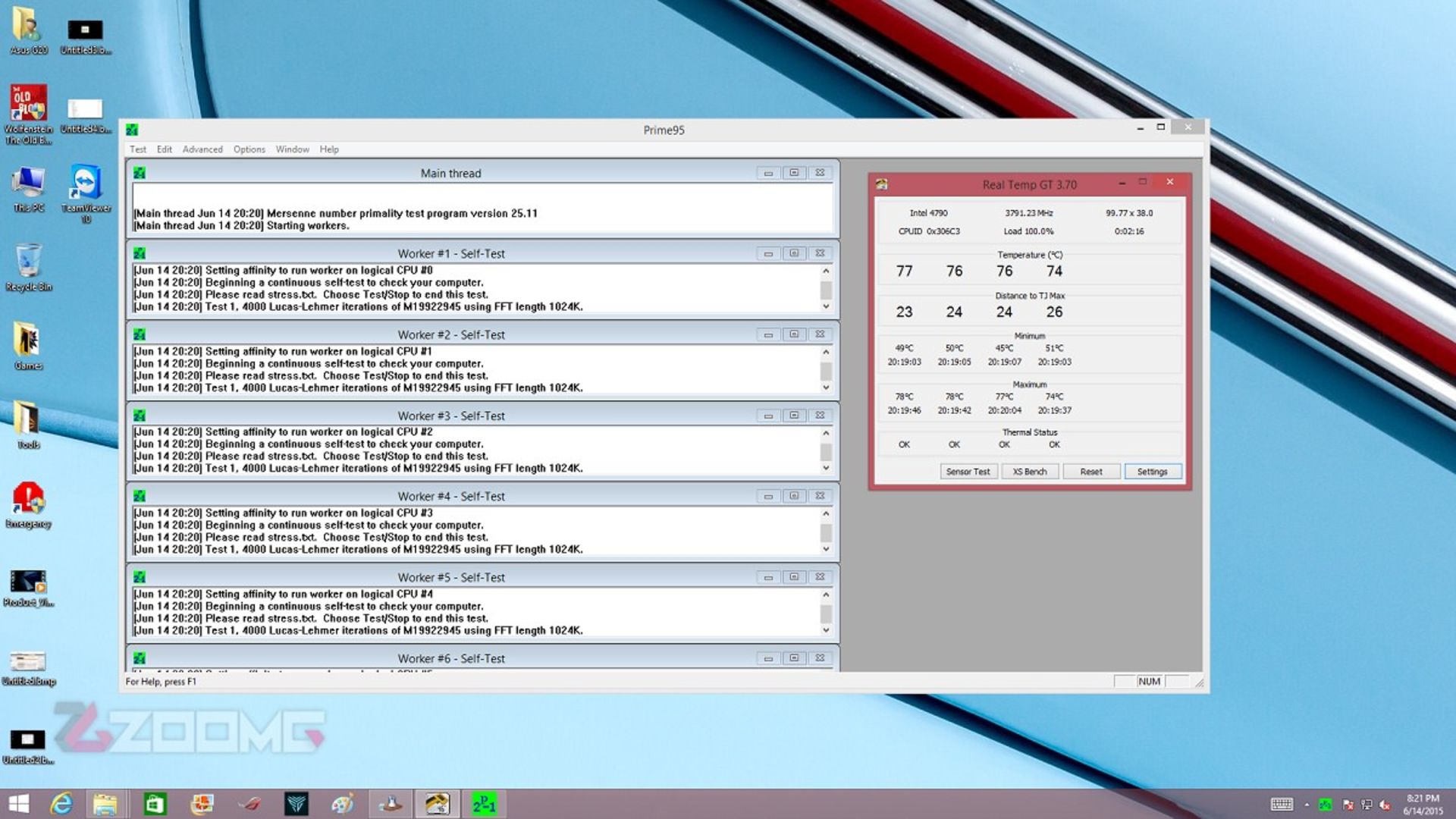Select the Untitled4.b... desktop file

click(86, 116)
